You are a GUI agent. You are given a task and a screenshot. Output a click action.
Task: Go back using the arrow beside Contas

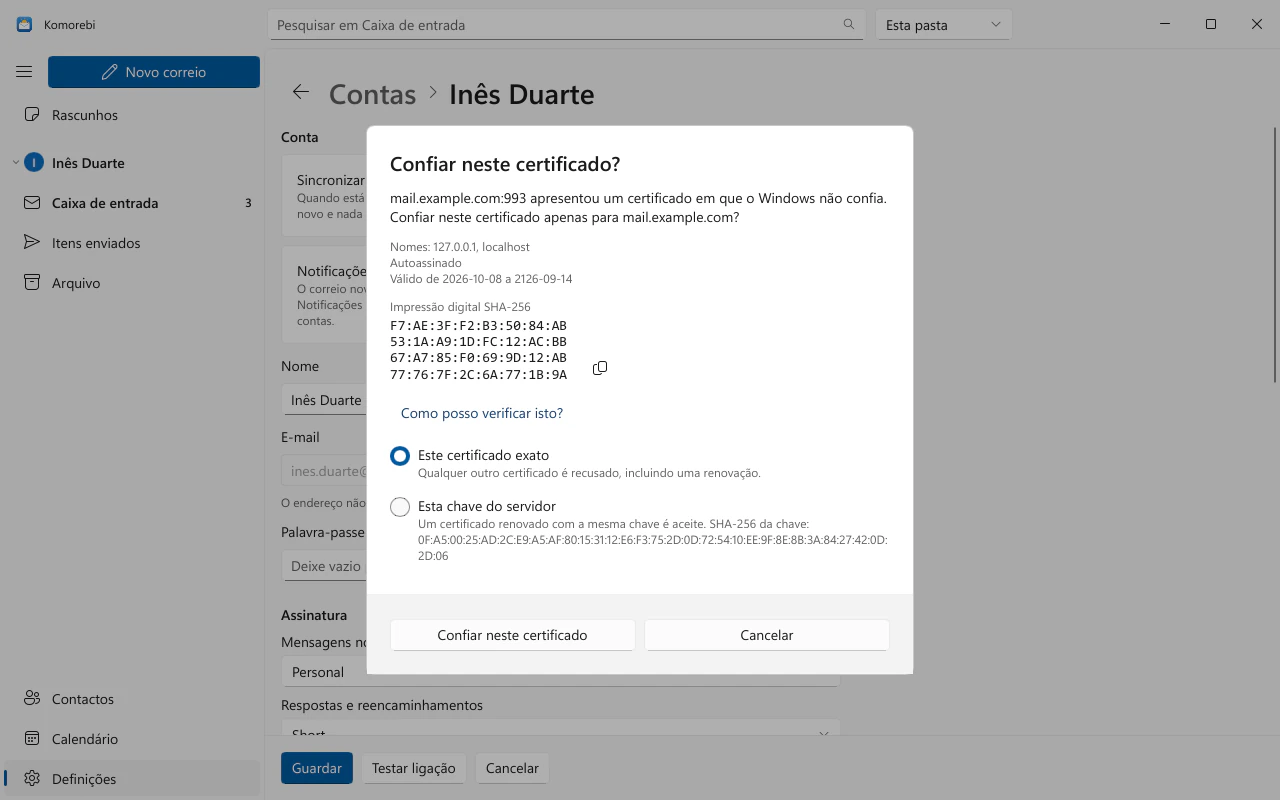pos(300,92)
